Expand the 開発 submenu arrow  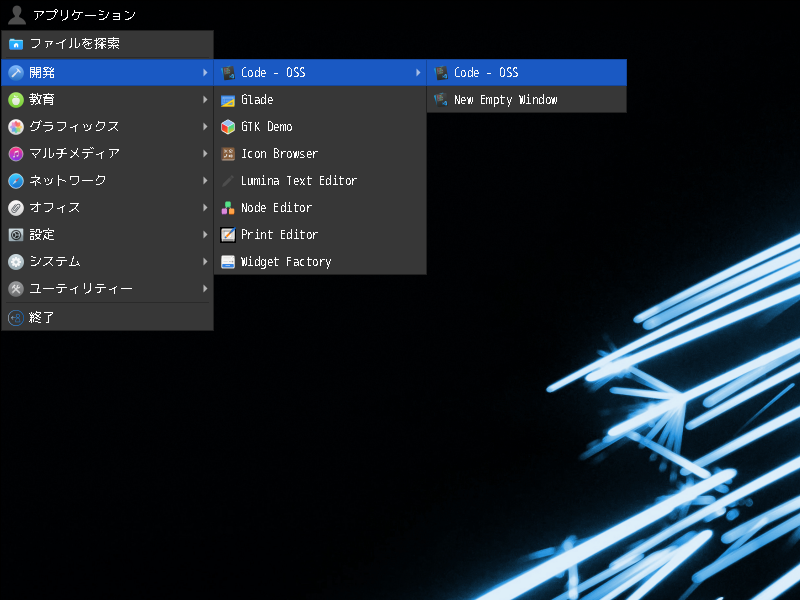point(205,72)
